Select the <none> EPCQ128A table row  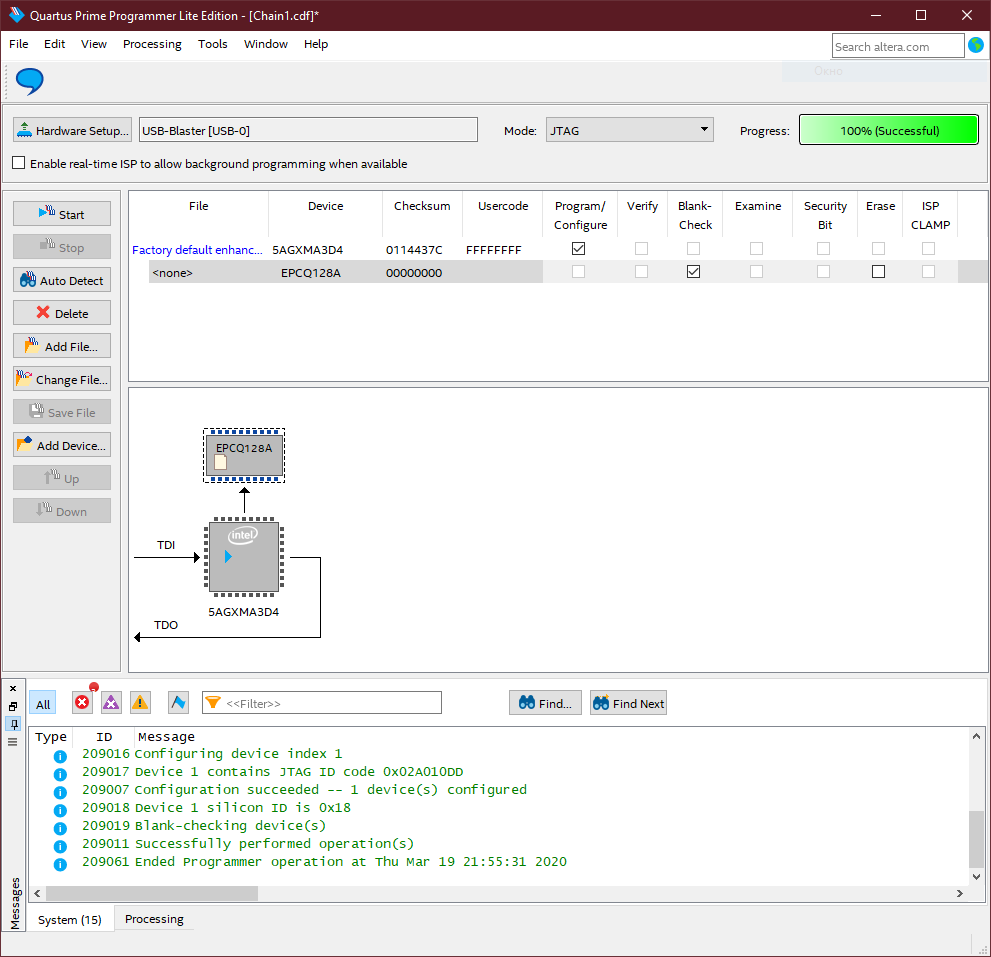coord(346,272)
